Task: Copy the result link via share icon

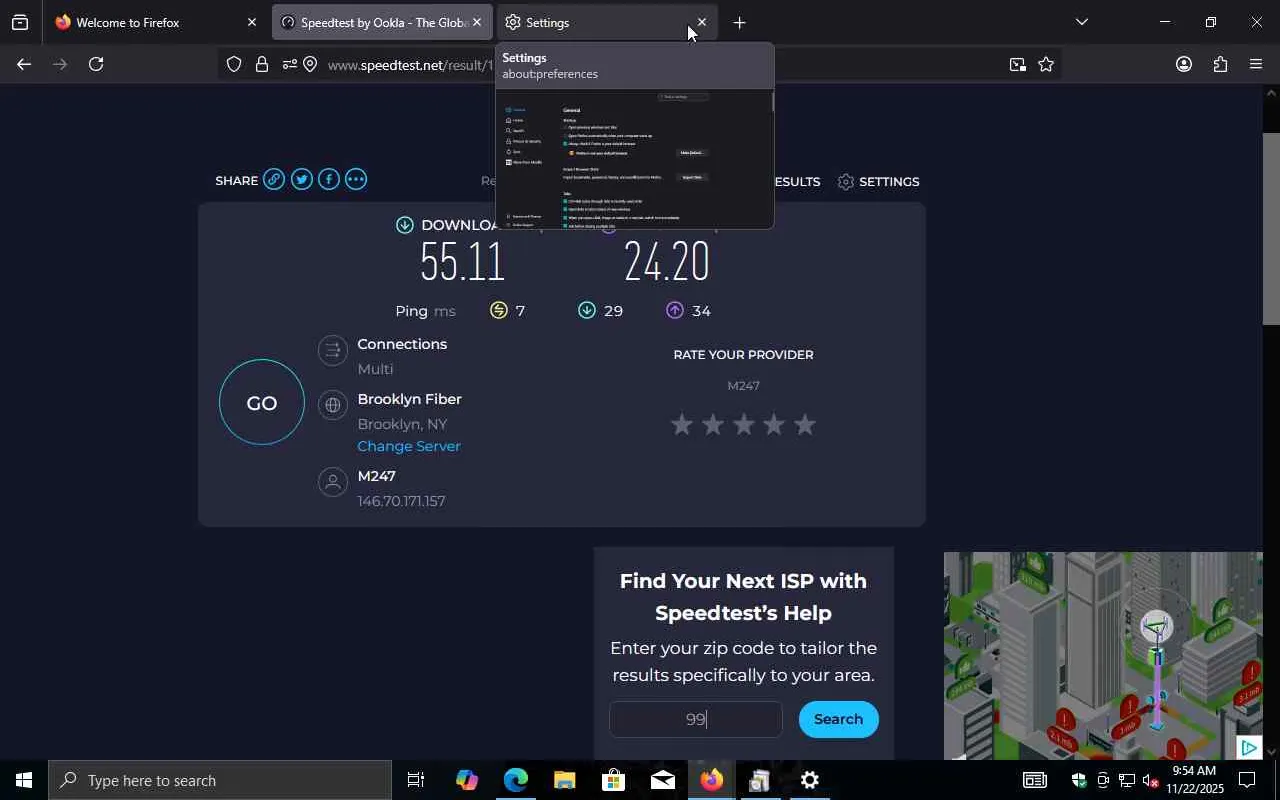Action: coord(274,180)
